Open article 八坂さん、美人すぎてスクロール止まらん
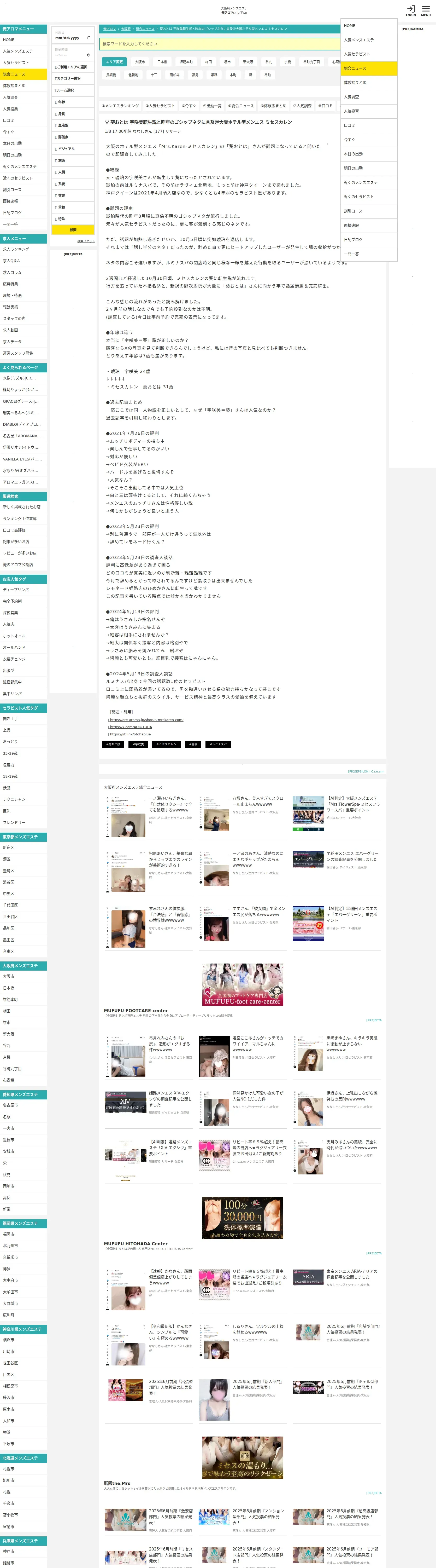 click(x=258, y=801)
